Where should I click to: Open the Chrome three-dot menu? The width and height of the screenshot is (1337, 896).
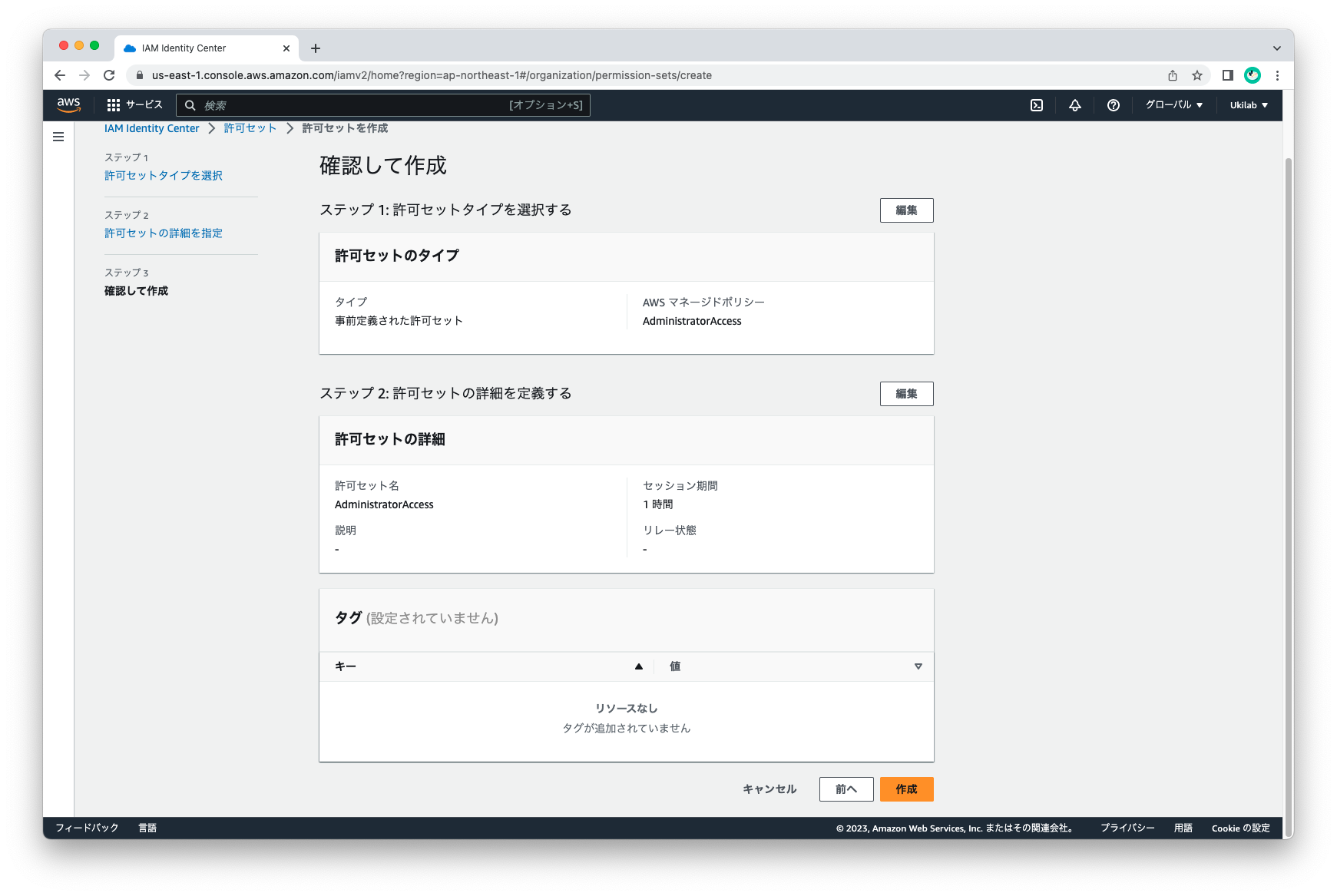coord(1277,75)
